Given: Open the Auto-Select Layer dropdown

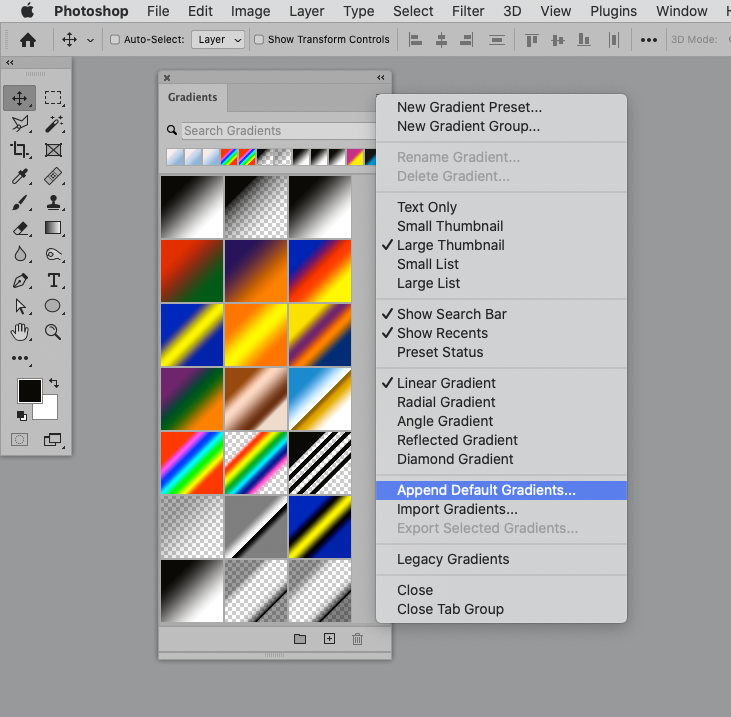Looking at the screenshot, I should [x=218, y=40].
